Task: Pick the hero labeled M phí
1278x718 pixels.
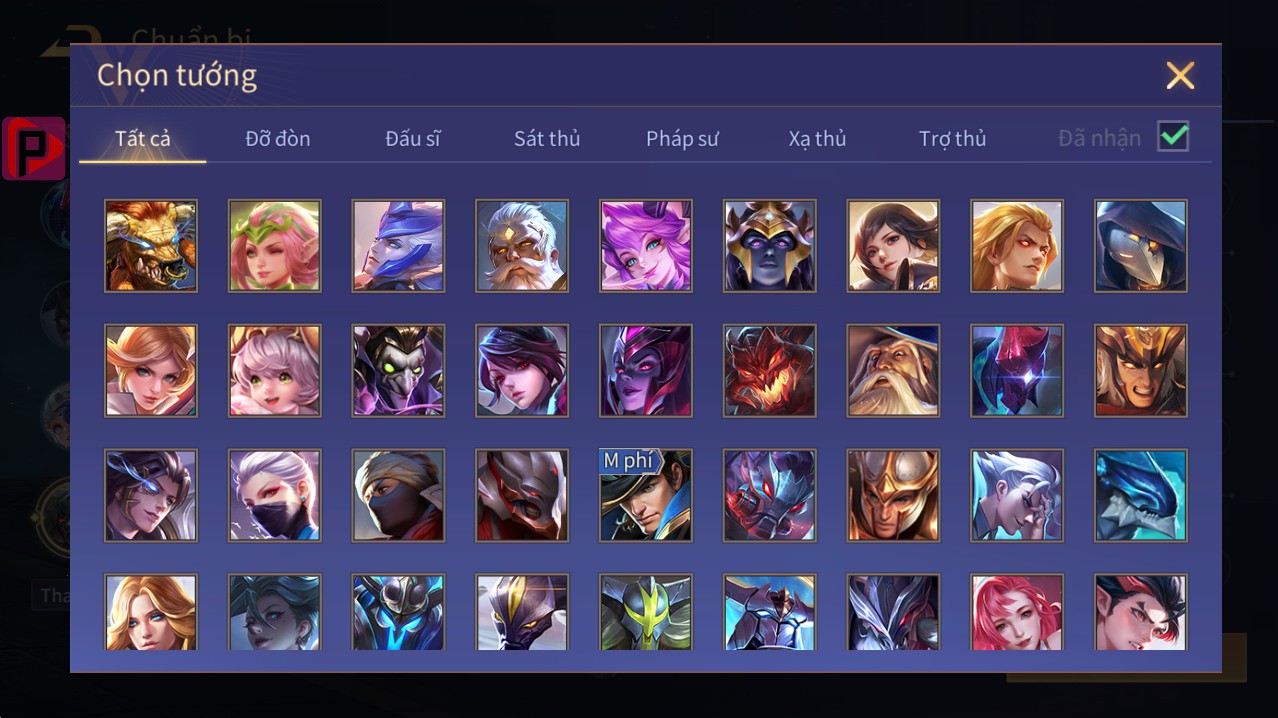Action: [646, 496]
